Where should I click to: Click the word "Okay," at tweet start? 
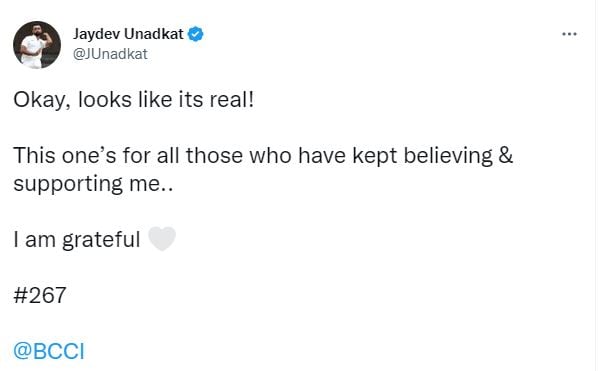[x=42, y=100]
